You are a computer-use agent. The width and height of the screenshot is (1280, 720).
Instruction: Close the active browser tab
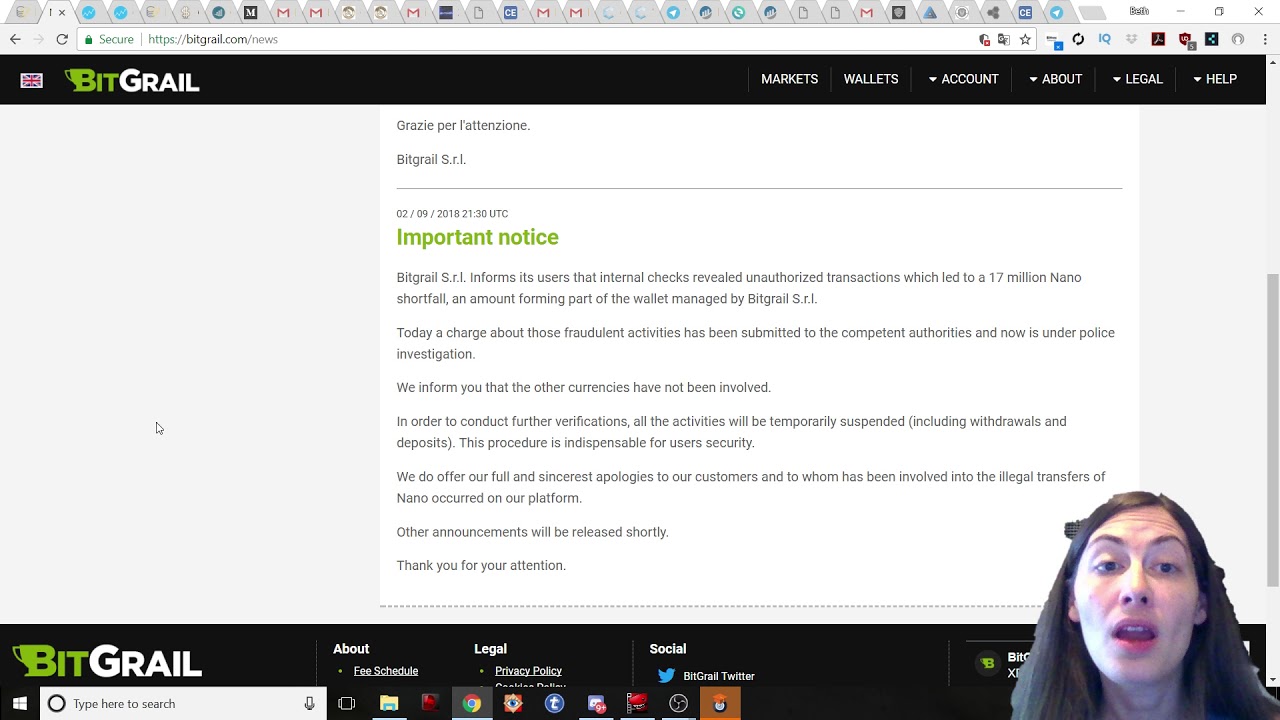(x=61, y=13)
